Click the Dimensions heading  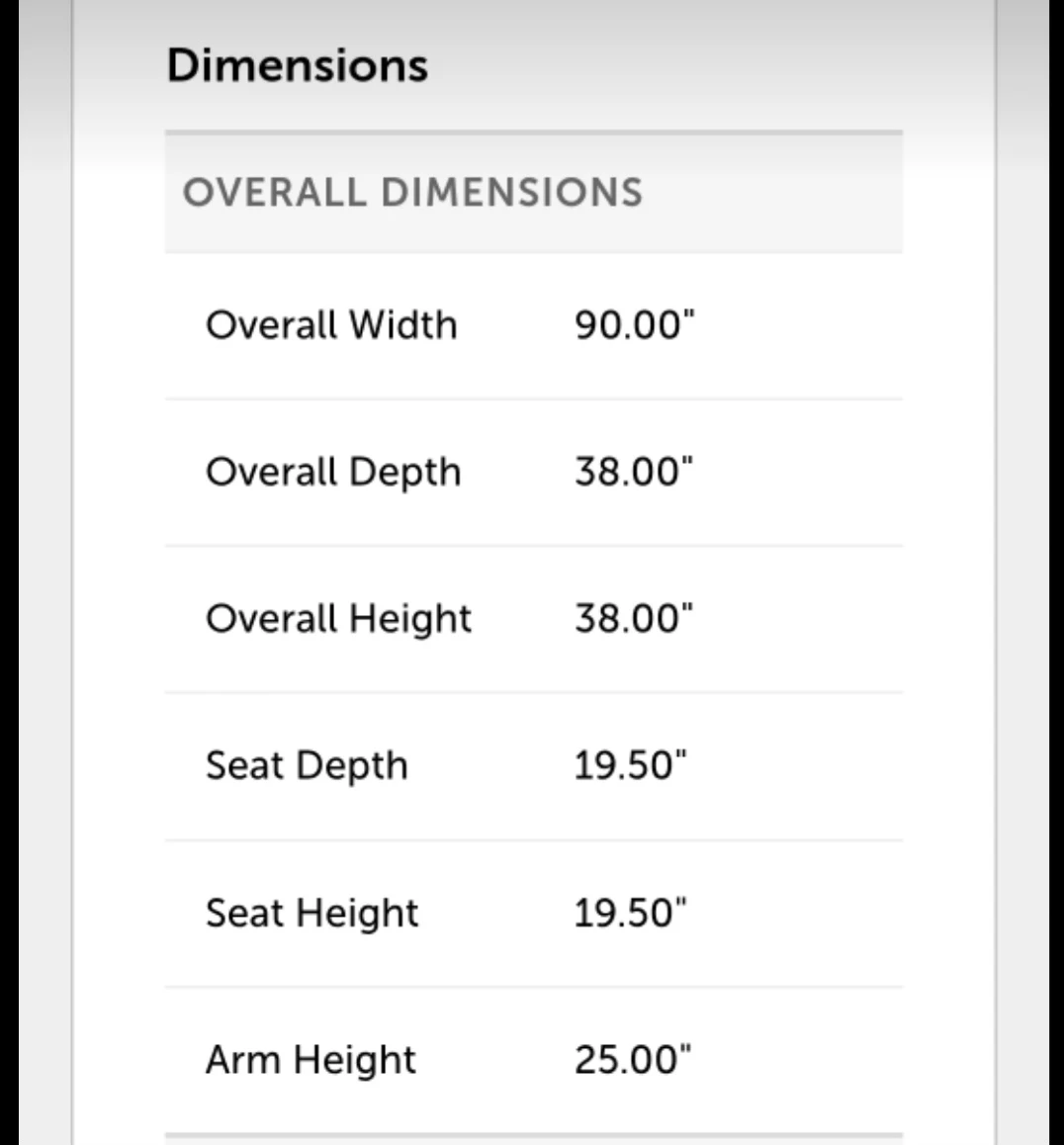click(298, 65)
